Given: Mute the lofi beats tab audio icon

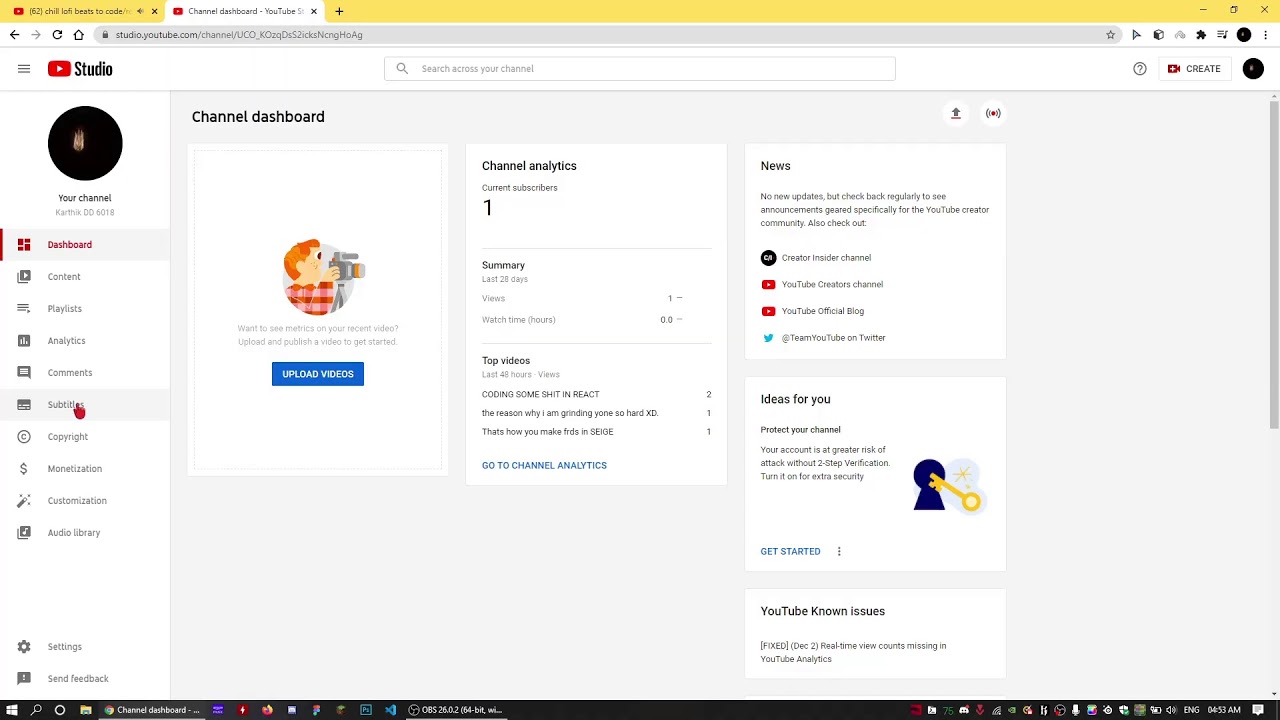Looking at the screenshot, I should (x=139, y=11).
